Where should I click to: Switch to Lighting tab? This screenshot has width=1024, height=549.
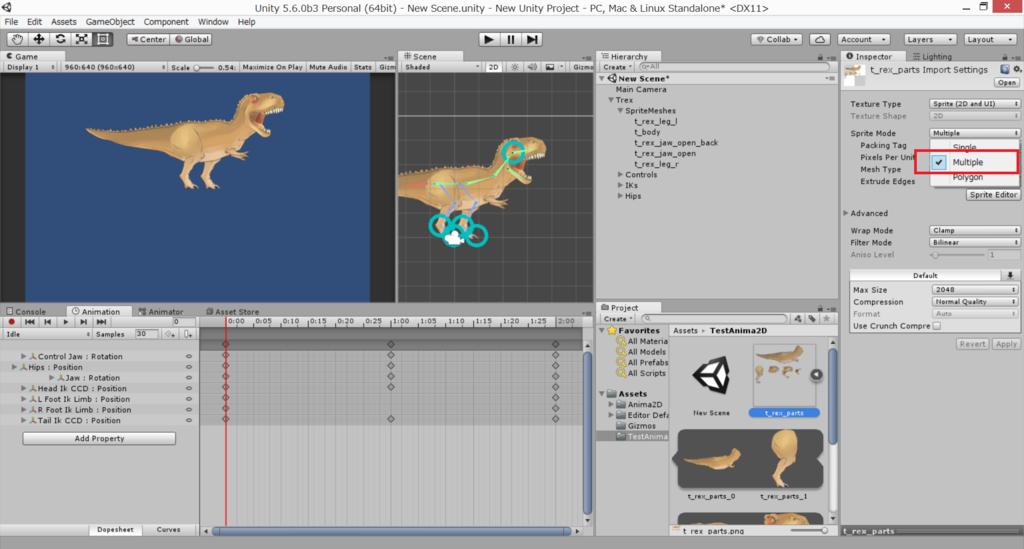(932, 57)
